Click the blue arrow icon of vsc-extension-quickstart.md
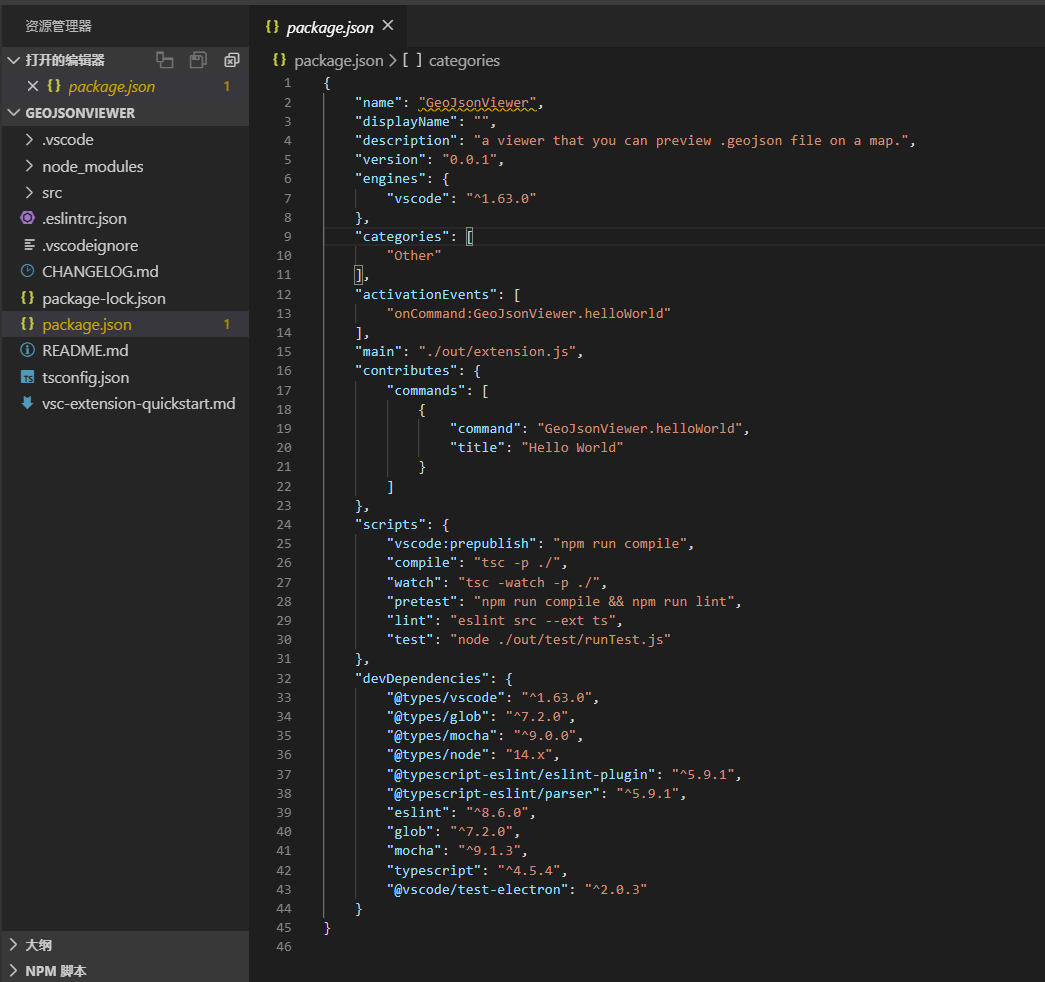Screen dimensions: 1045x982 tap(27, 404)
